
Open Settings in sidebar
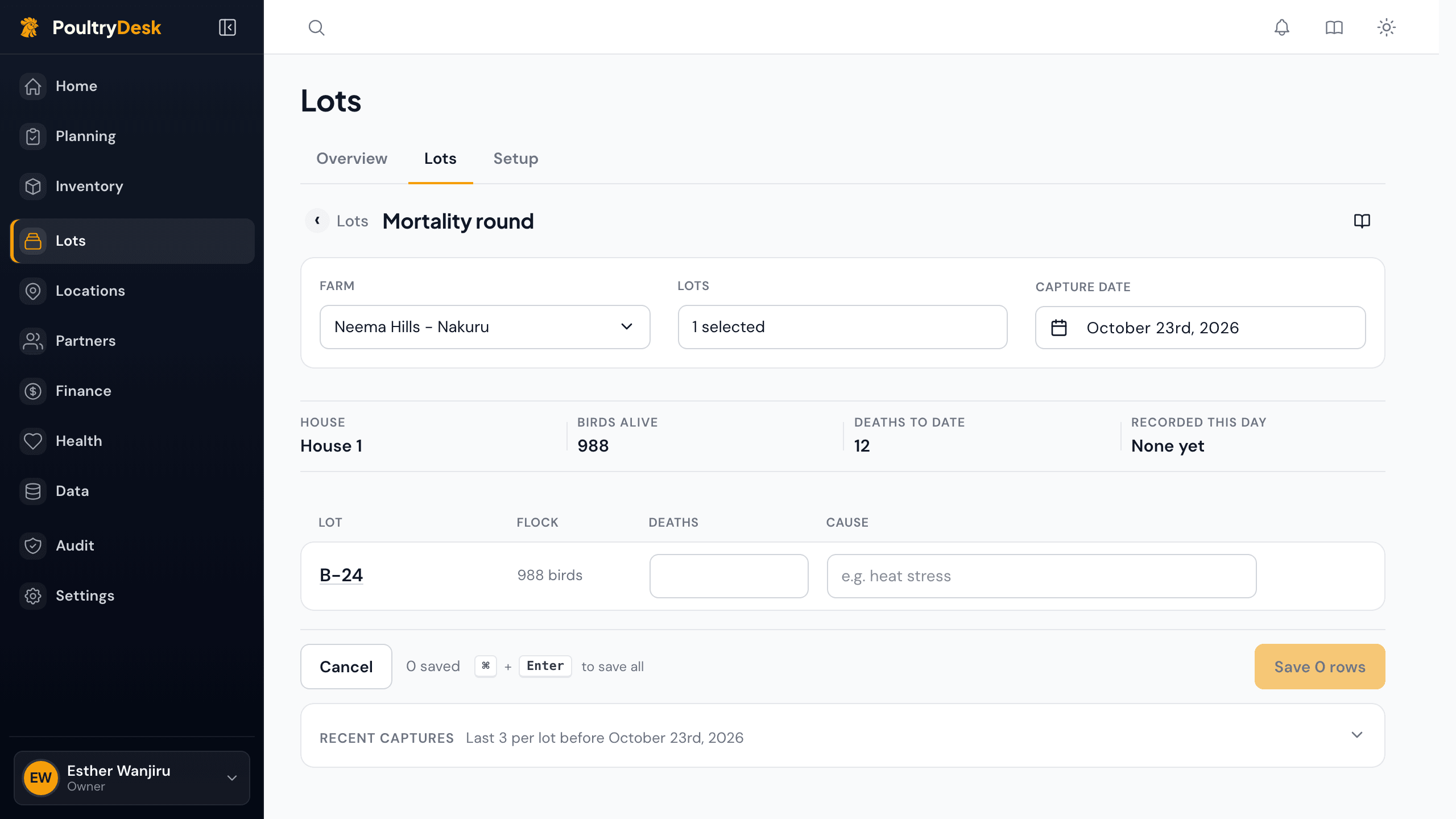click(132, 596)
